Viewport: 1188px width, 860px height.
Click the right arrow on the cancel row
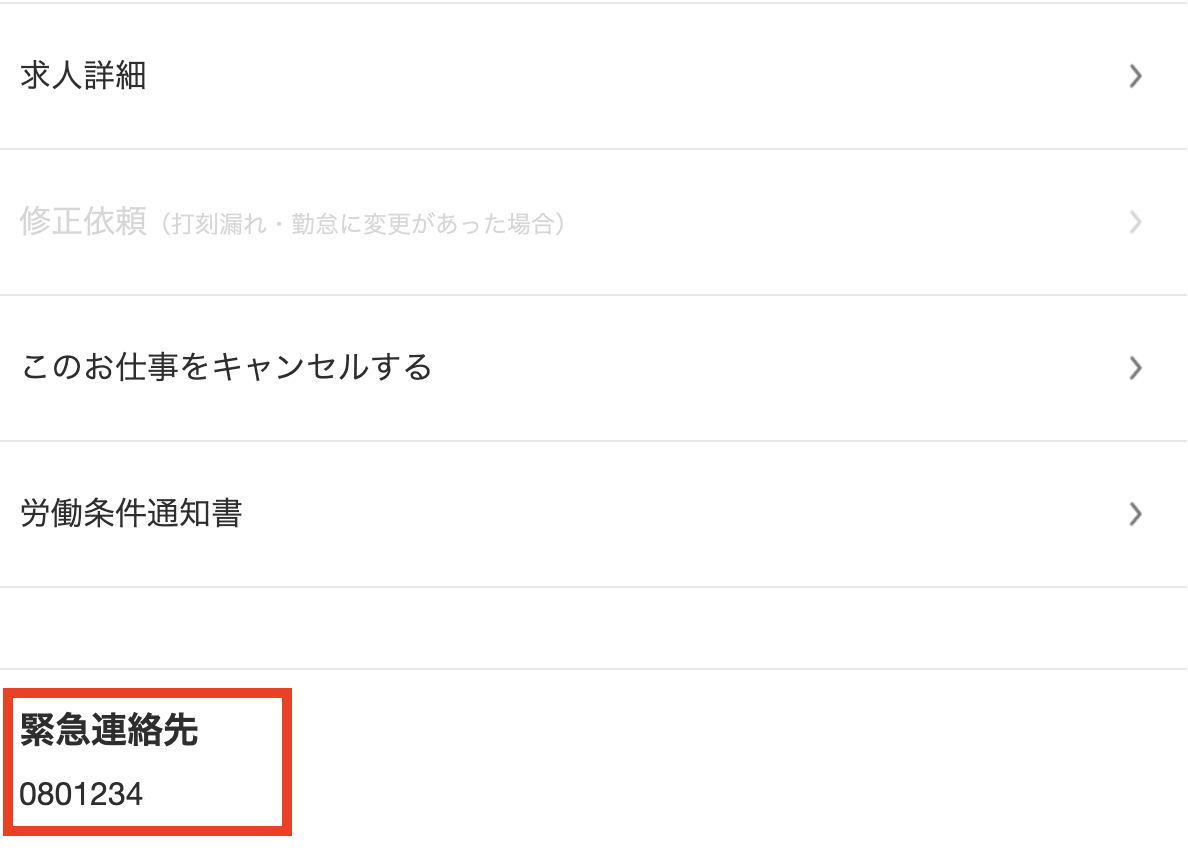tap(1135, 368)
